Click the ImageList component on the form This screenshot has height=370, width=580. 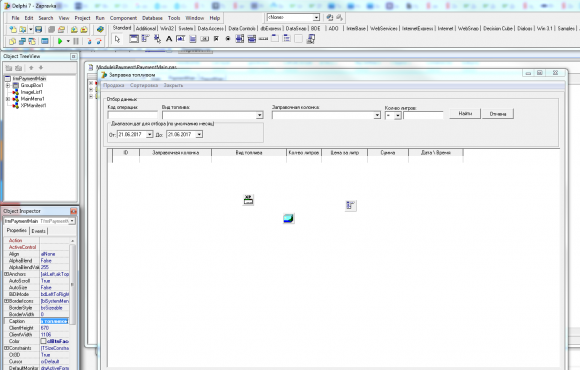point(289,218)
